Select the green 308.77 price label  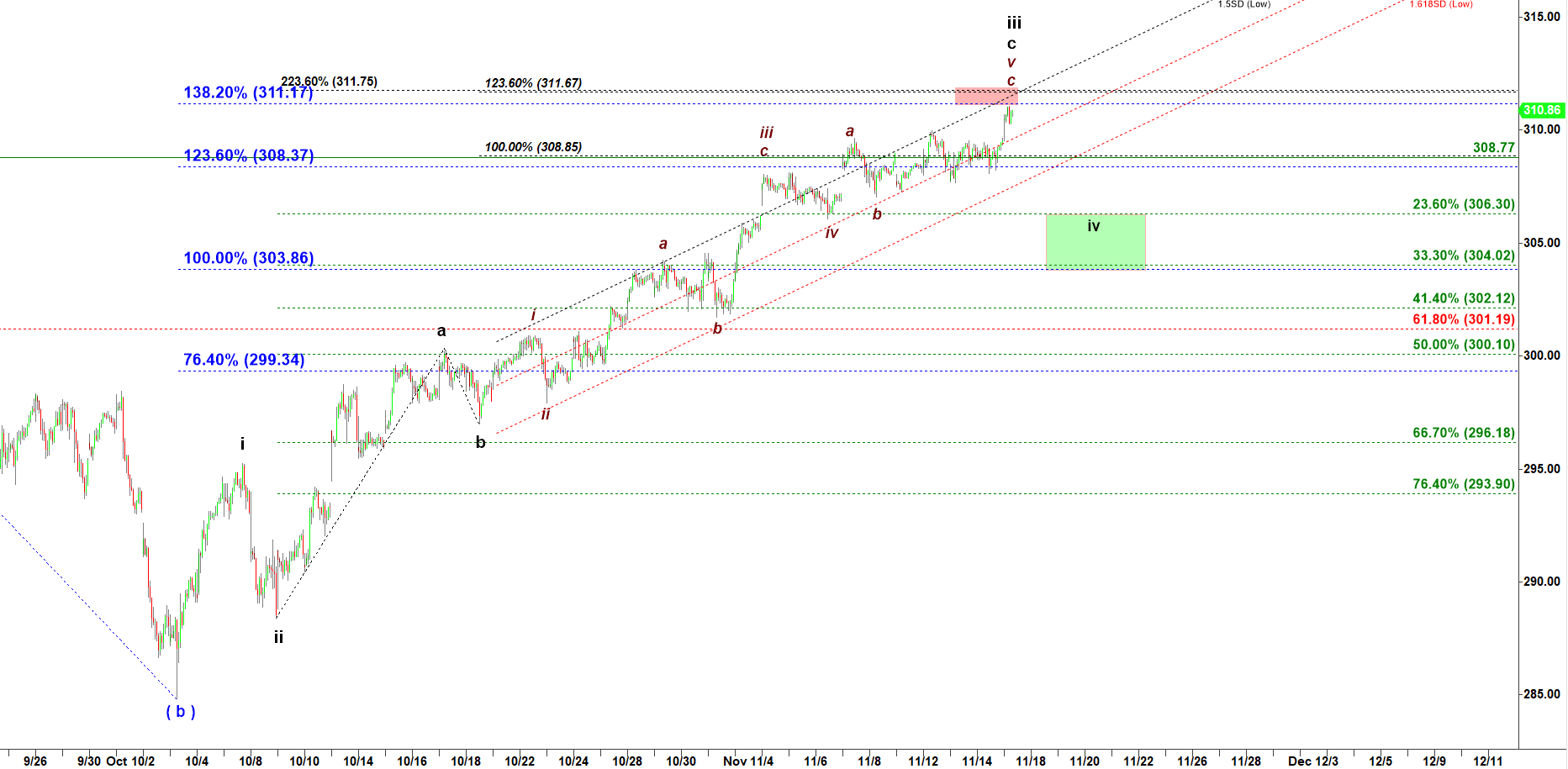click(1493, 148)
